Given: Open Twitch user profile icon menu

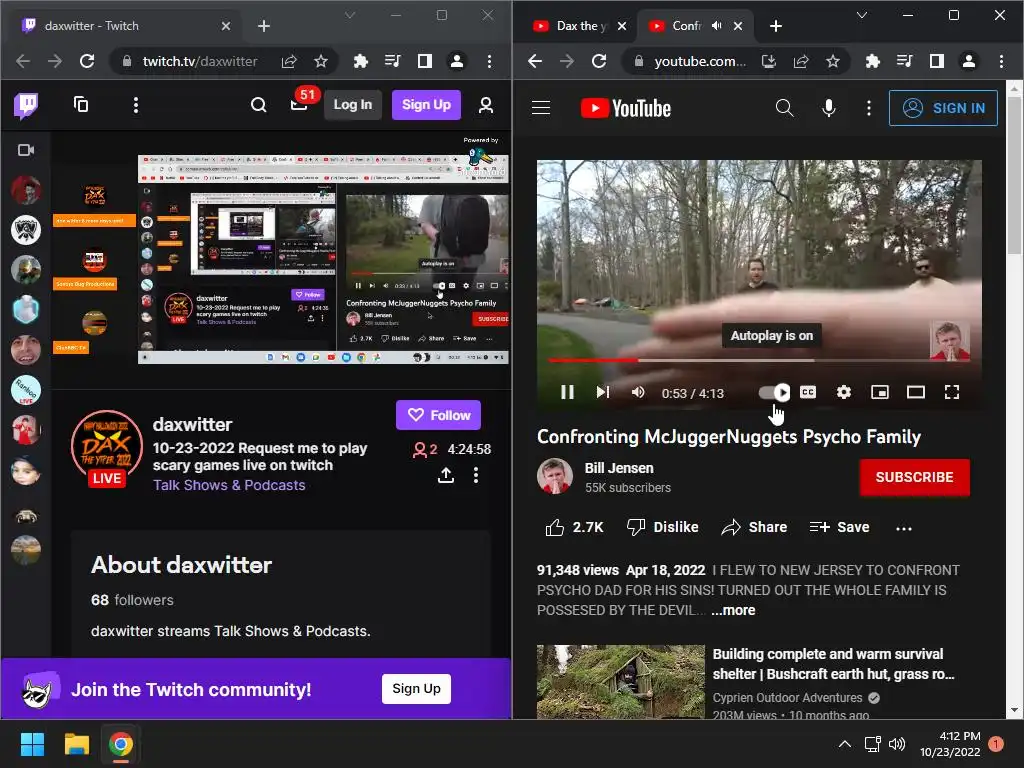Looking at the screenshot, I should [486, 105].
